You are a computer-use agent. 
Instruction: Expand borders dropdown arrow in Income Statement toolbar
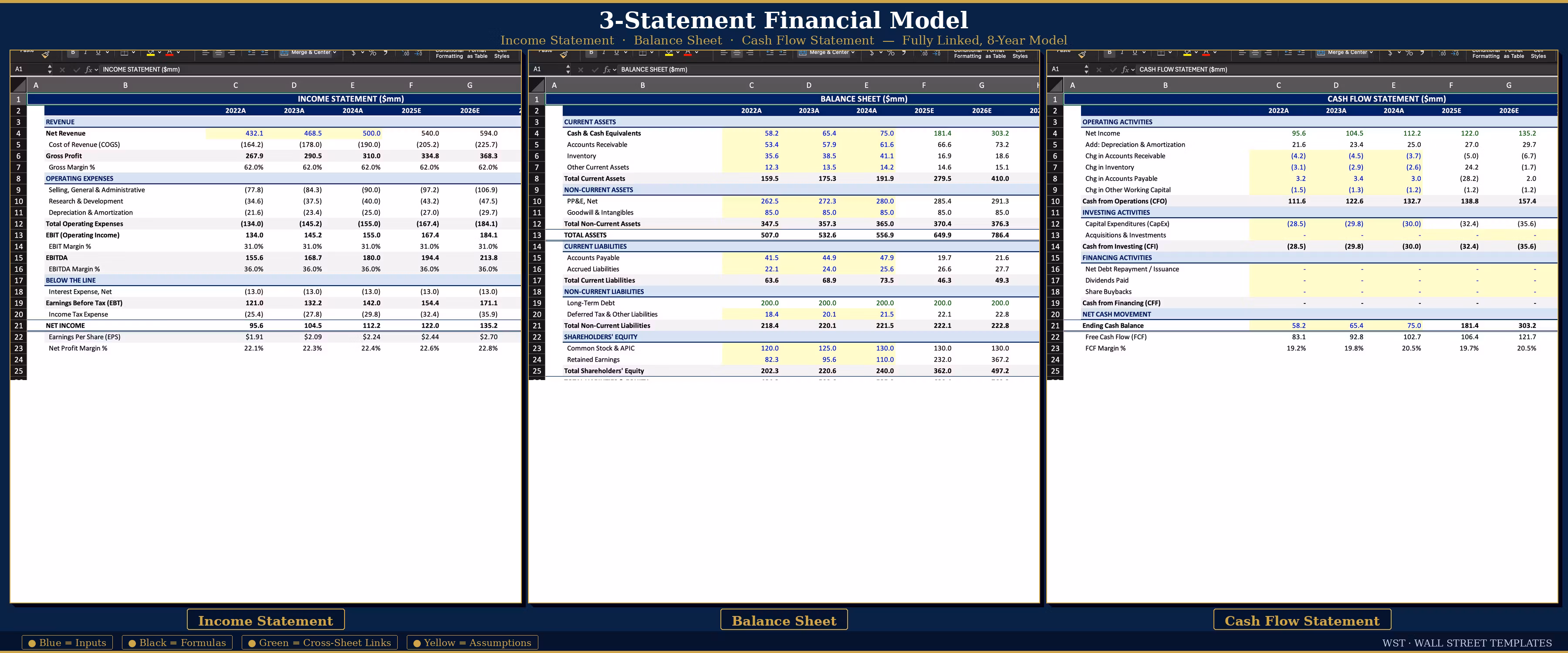coord(133,52)
